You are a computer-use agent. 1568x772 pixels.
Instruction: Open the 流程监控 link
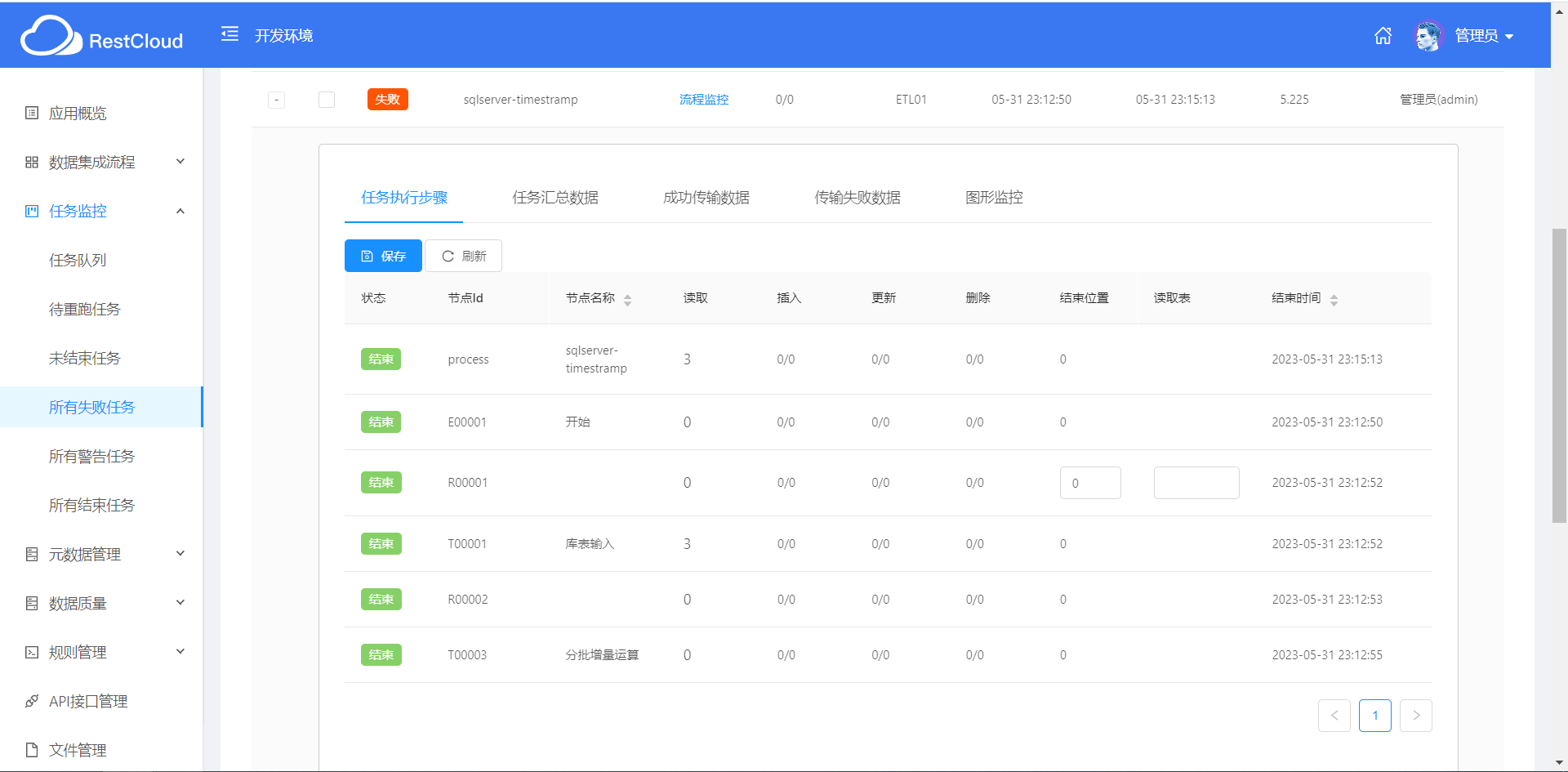(704, 100)
